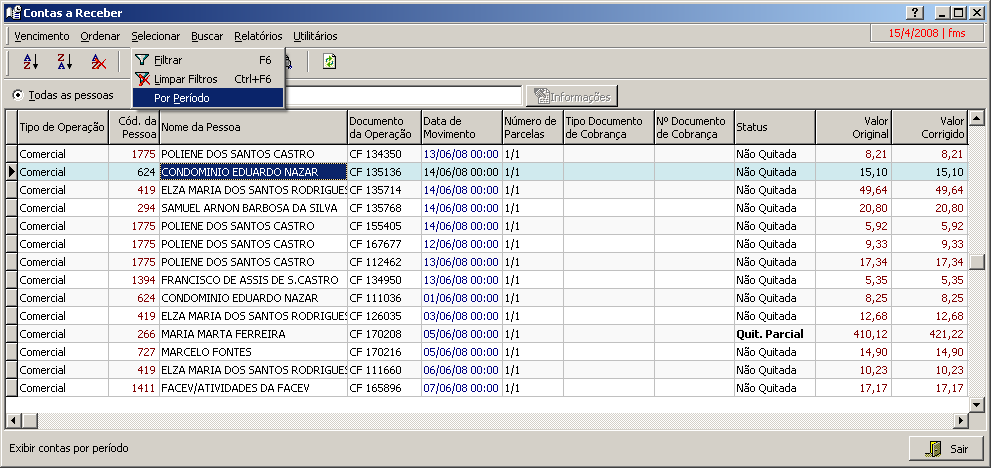The width and height of the screenshot is (991, 468).
Task: Open the Utilitários menu
Action: pos(315,36)
